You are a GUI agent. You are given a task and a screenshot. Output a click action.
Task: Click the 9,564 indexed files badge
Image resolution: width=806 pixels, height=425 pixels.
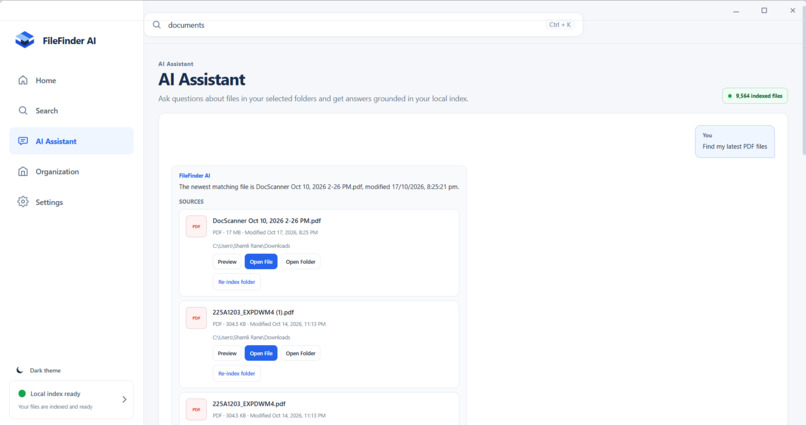755,96
